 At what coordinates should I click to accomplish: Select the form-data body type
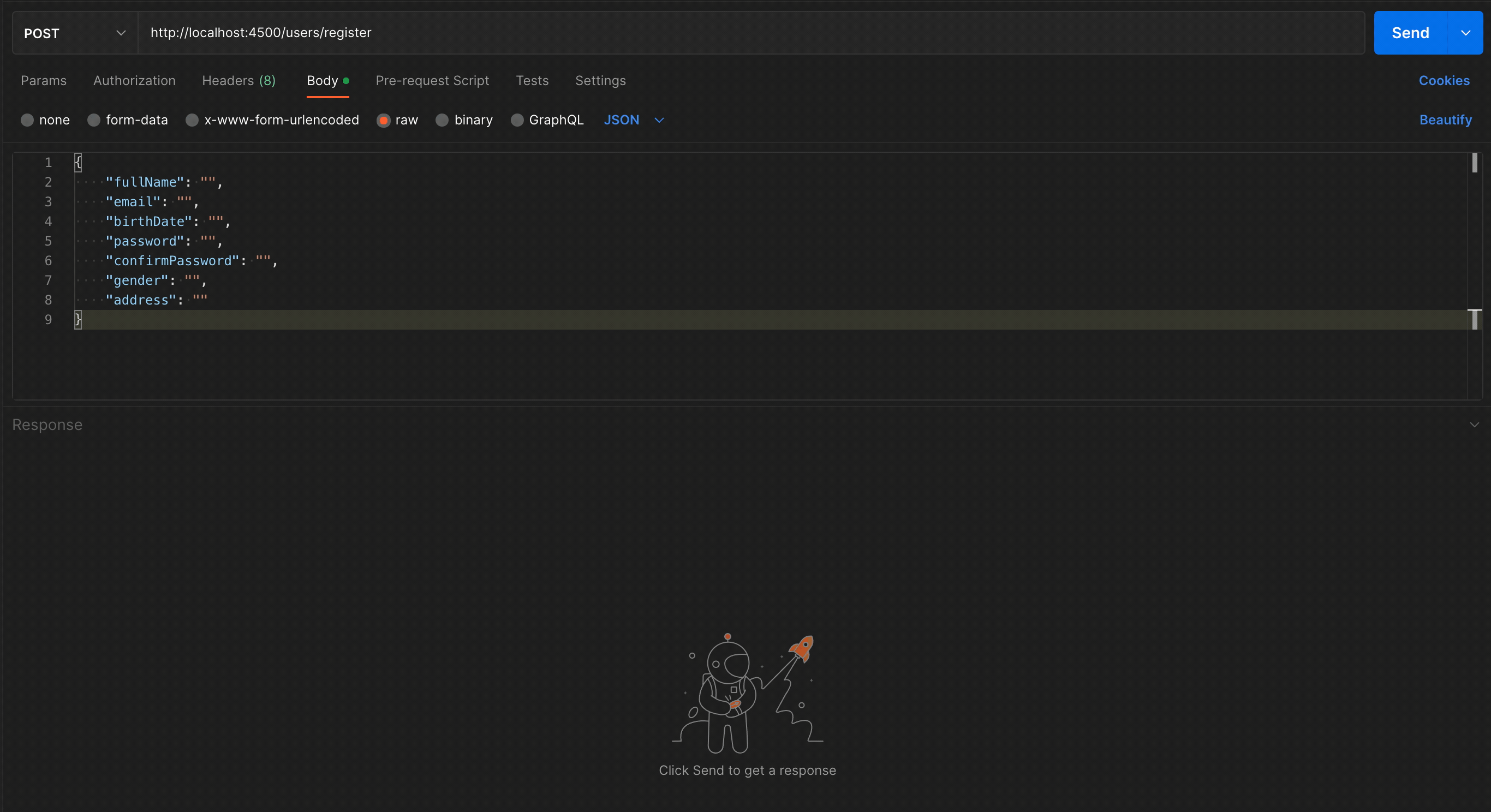tap(93, 120)
